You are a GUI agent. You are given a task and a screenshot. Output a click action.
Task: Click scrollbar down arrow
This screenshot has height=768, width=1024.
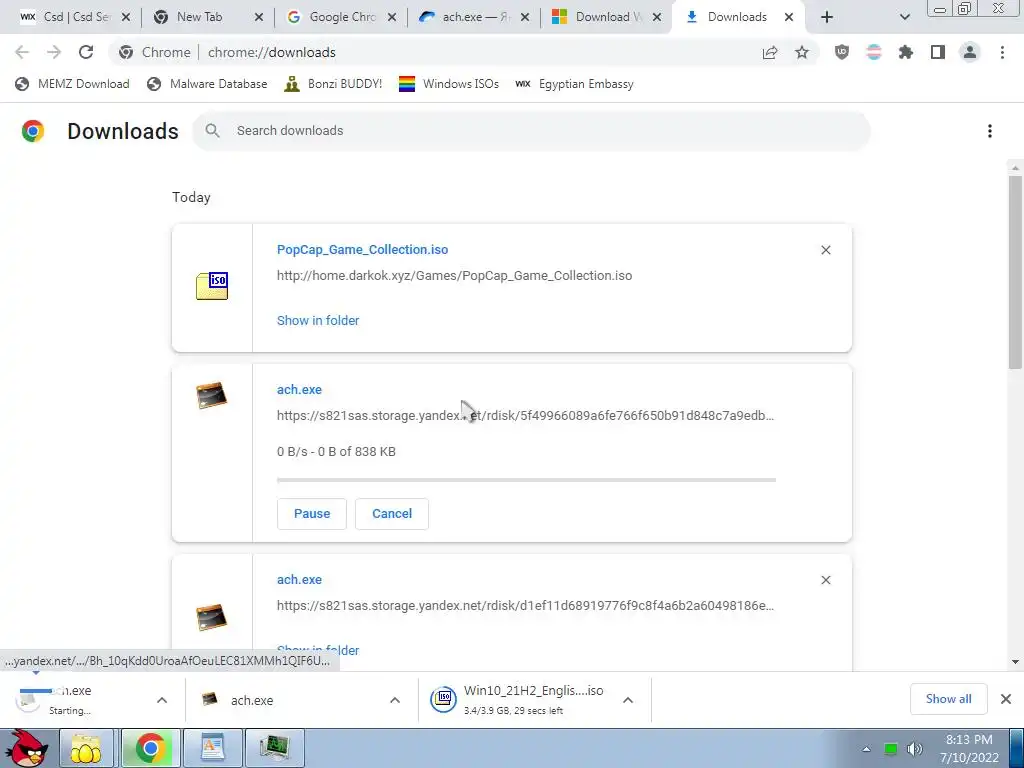click(1015, 662)
